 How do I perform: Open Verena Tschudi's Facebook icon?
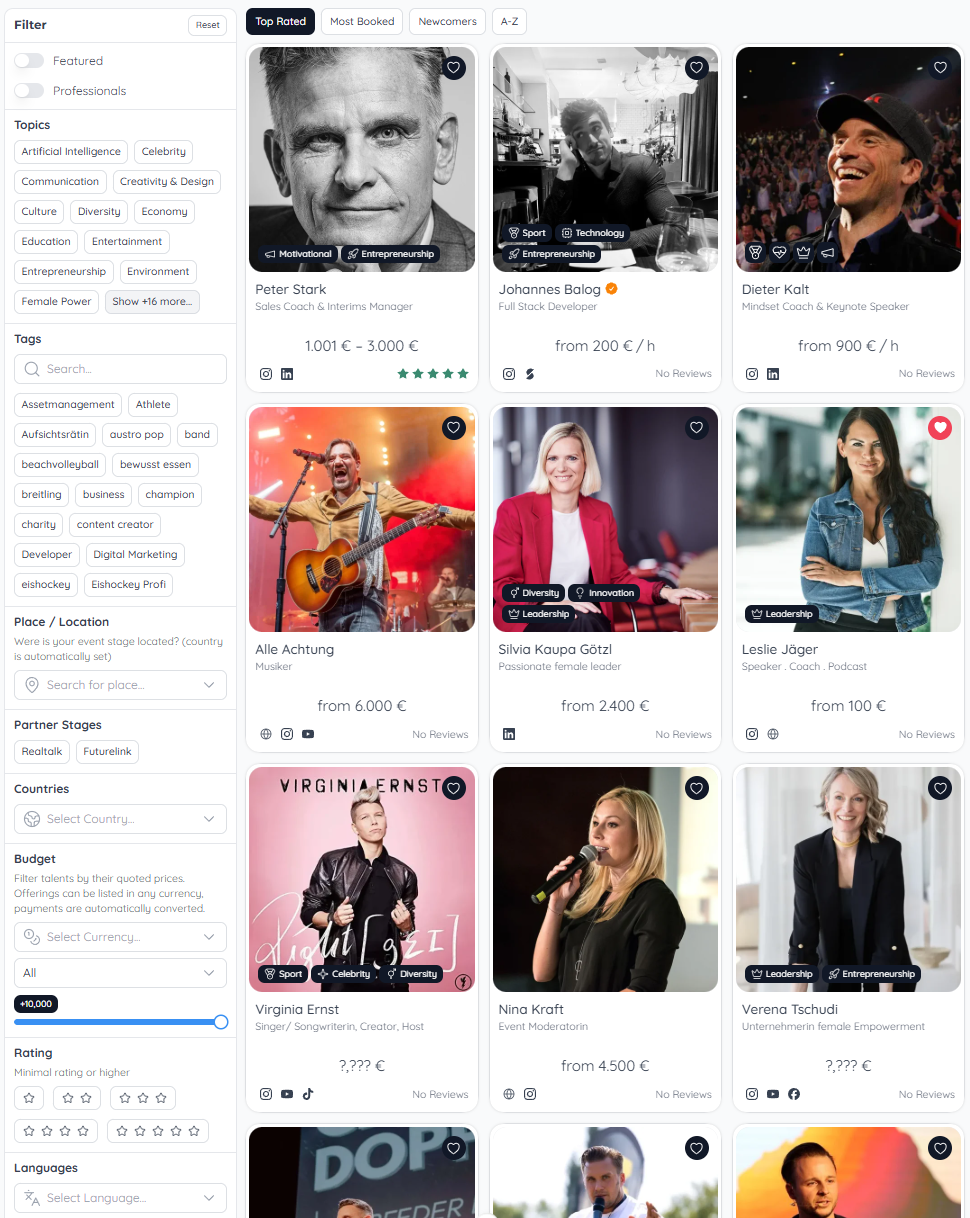794,1094
